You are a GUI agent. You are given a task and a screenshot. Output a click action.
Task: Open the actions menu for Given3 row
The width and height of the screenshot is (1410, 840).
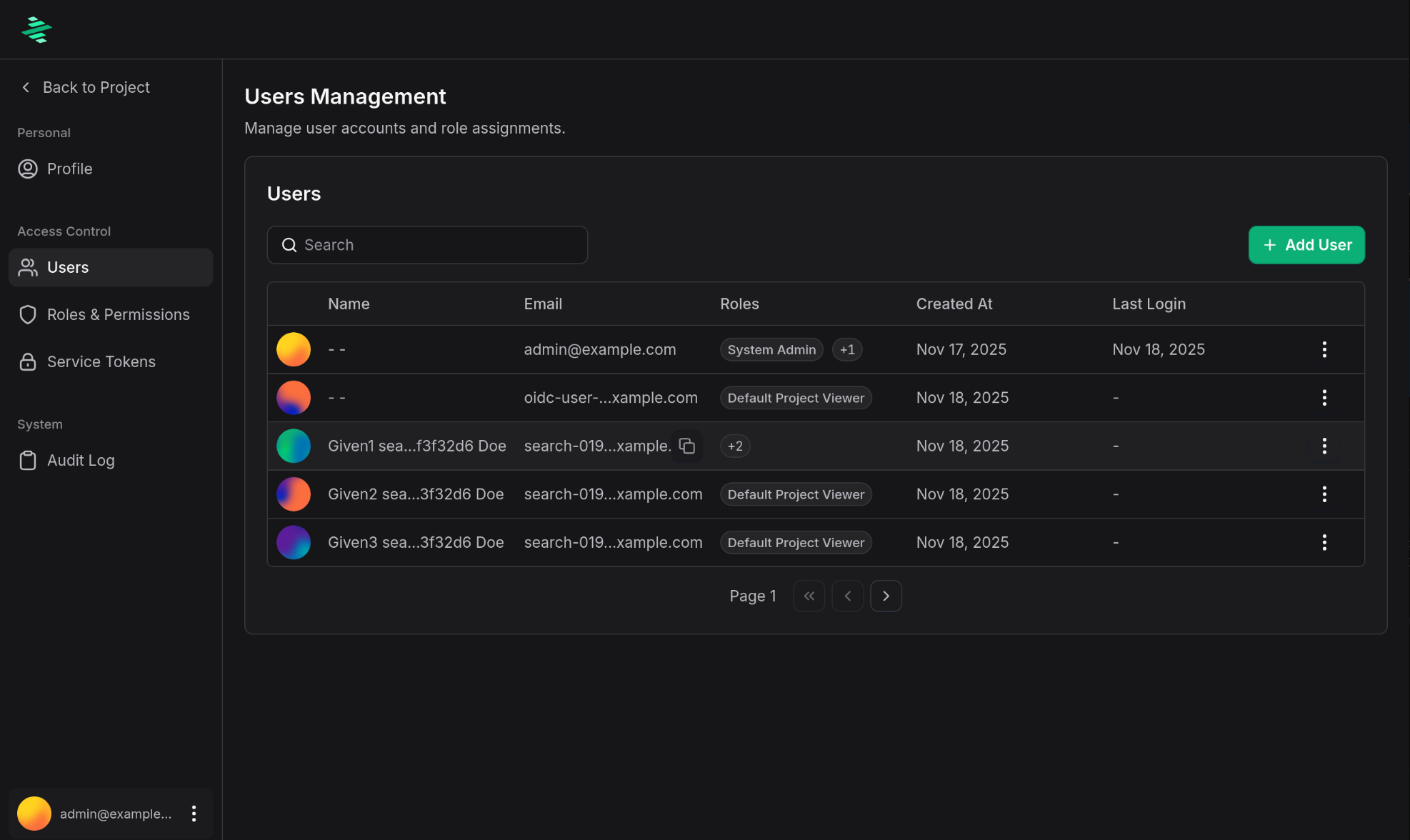pyautogui.click(x=1324, y=542)
